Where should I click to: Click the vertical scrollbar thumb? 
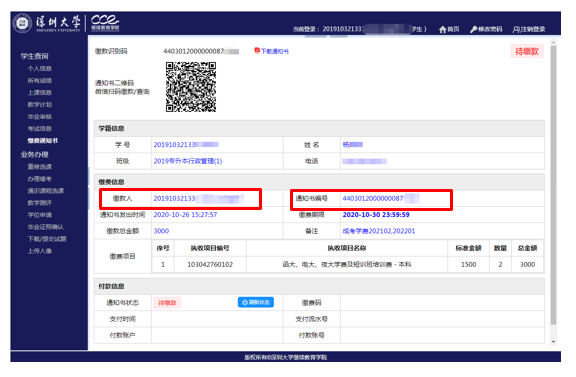point(553,185)
